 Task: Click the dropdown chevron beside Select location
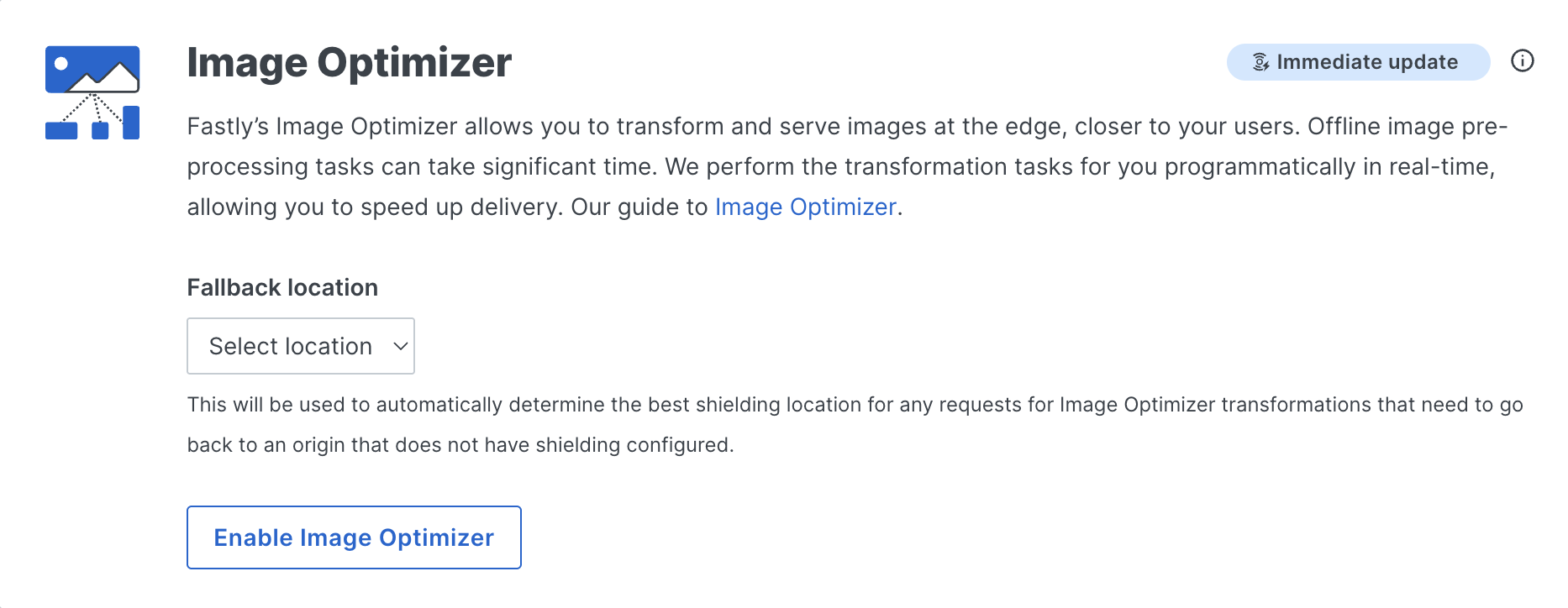(x=400, y=345)
